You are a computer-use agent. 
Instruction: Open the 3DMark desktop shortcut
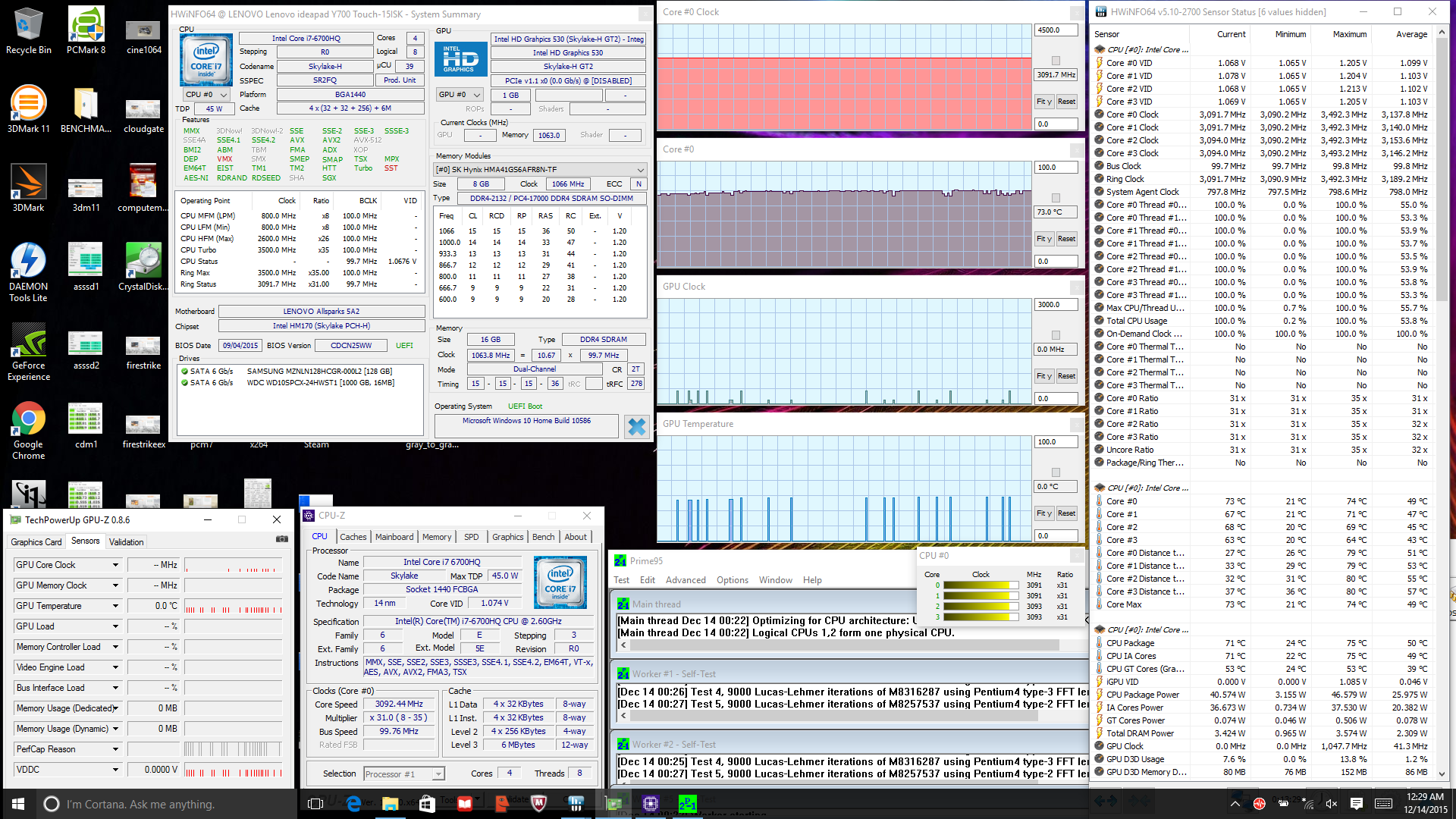point(28,188)
